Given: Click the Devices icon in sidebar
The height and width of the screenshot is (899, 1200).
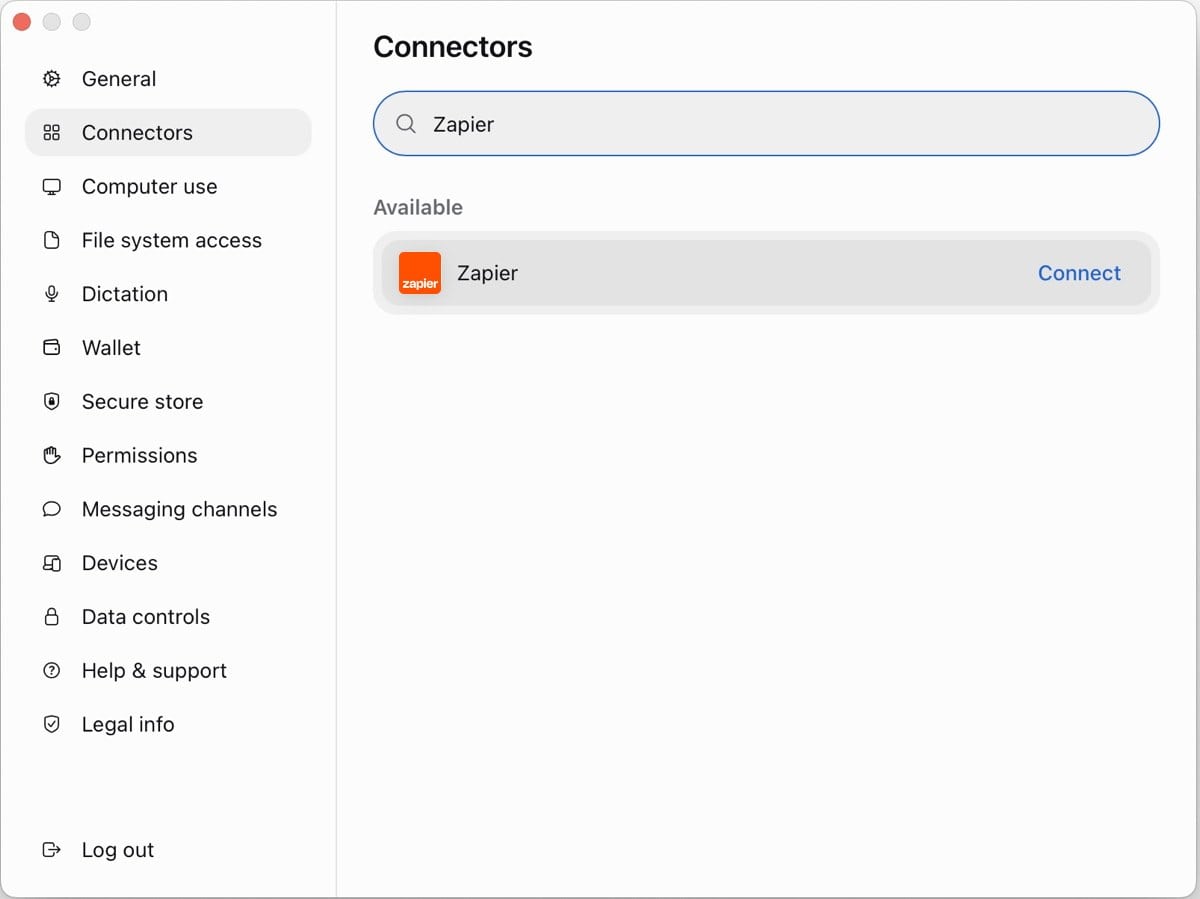Looking at the screenshot, I should [x=52, y=563].
